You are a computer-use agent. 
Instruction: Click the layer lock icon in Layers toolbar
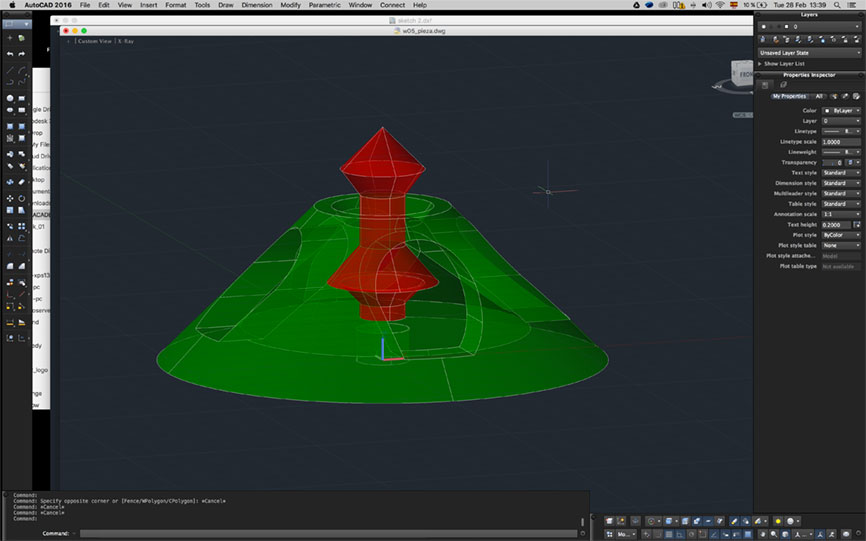[845, 39]
